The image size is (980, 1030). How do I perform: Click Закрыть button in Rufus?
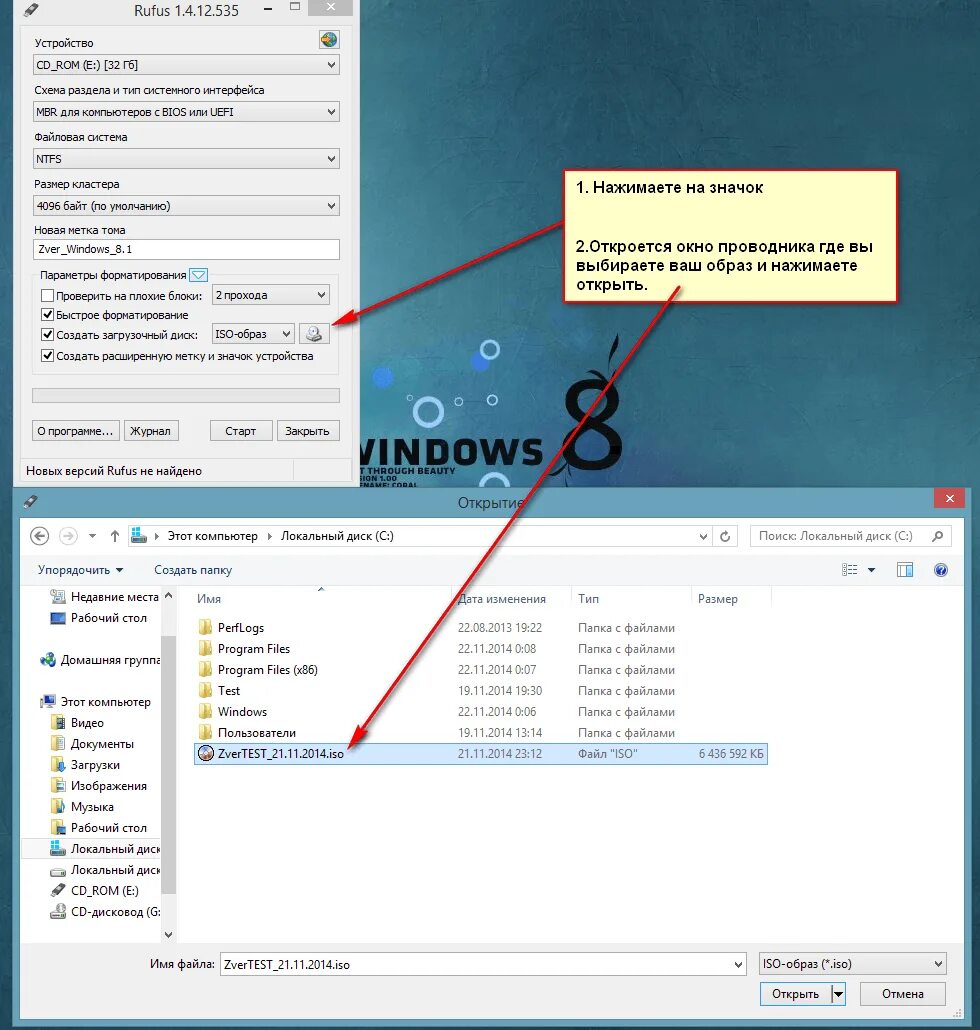point(307,431)
